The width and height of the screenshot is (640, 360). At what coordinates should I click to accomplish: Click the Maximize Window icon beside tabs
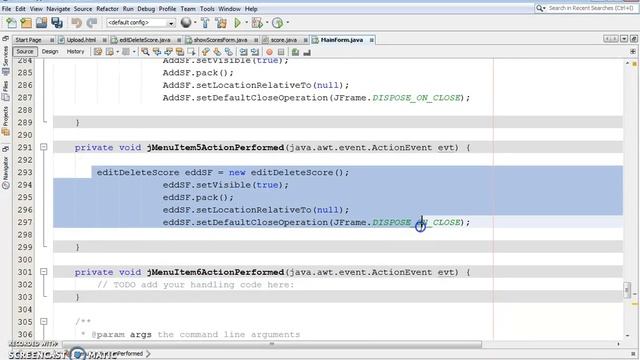tap(633, 39)
